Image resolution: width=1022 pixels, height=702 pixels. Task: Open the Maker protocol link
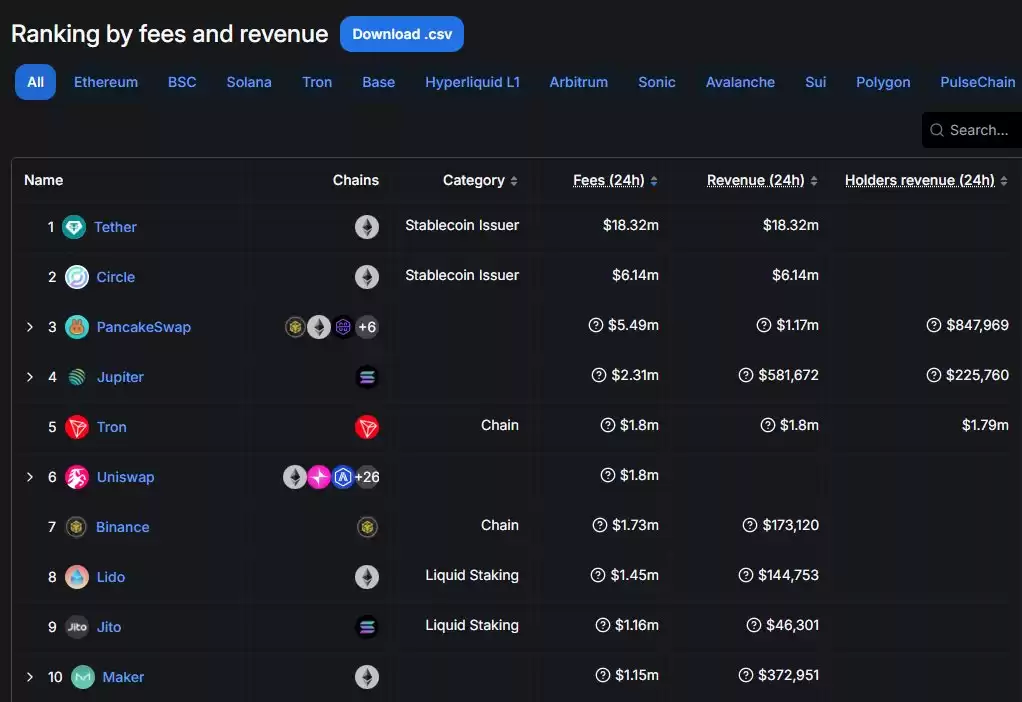click(x=123, y=677)
